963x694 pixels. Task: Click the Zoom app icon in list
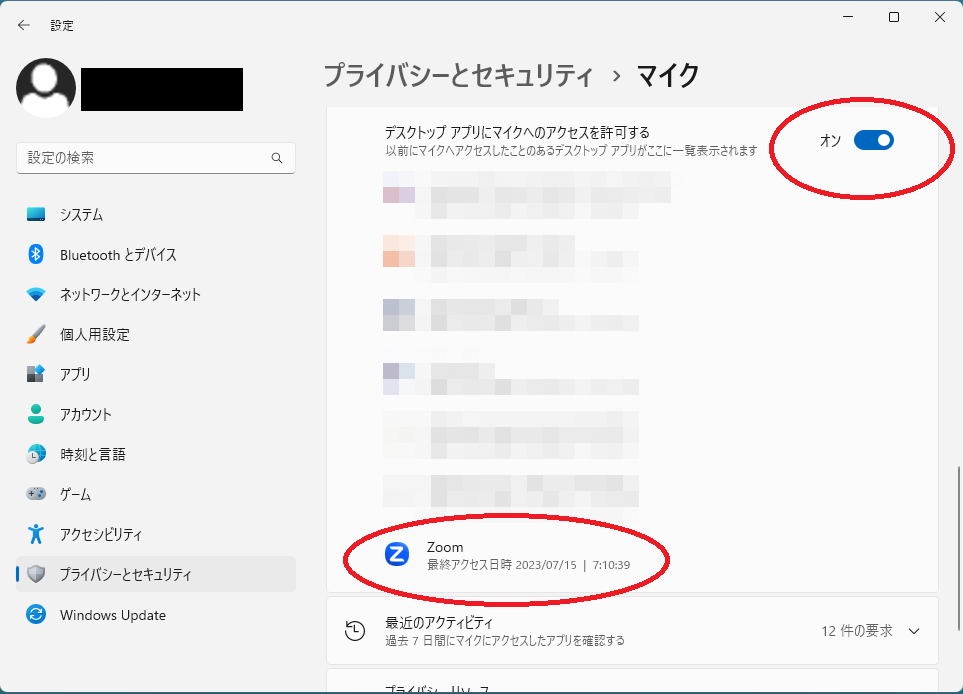(397, 555)
